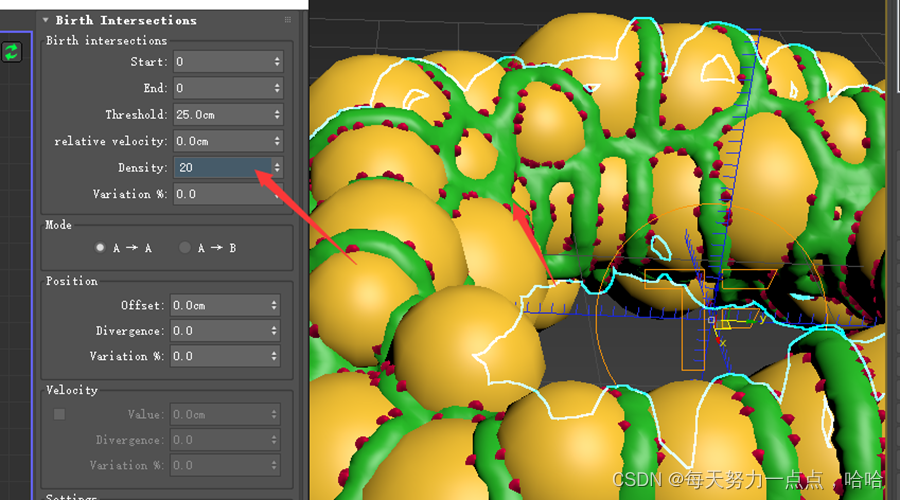Image resolution: width=900 pixels, height=500 pixels.
Task: Click the Velocity Divergence field
Action: click(219, 440)
